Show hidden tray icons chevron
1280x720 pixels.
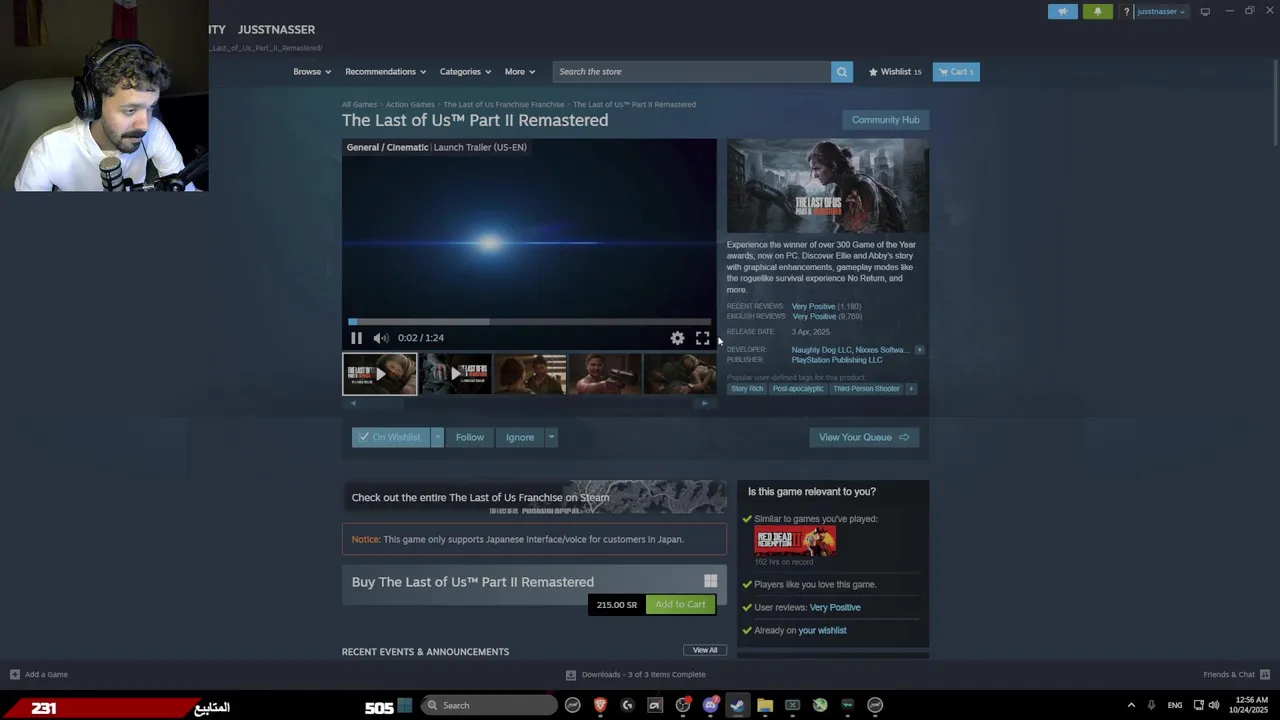tap(1131, 705)
